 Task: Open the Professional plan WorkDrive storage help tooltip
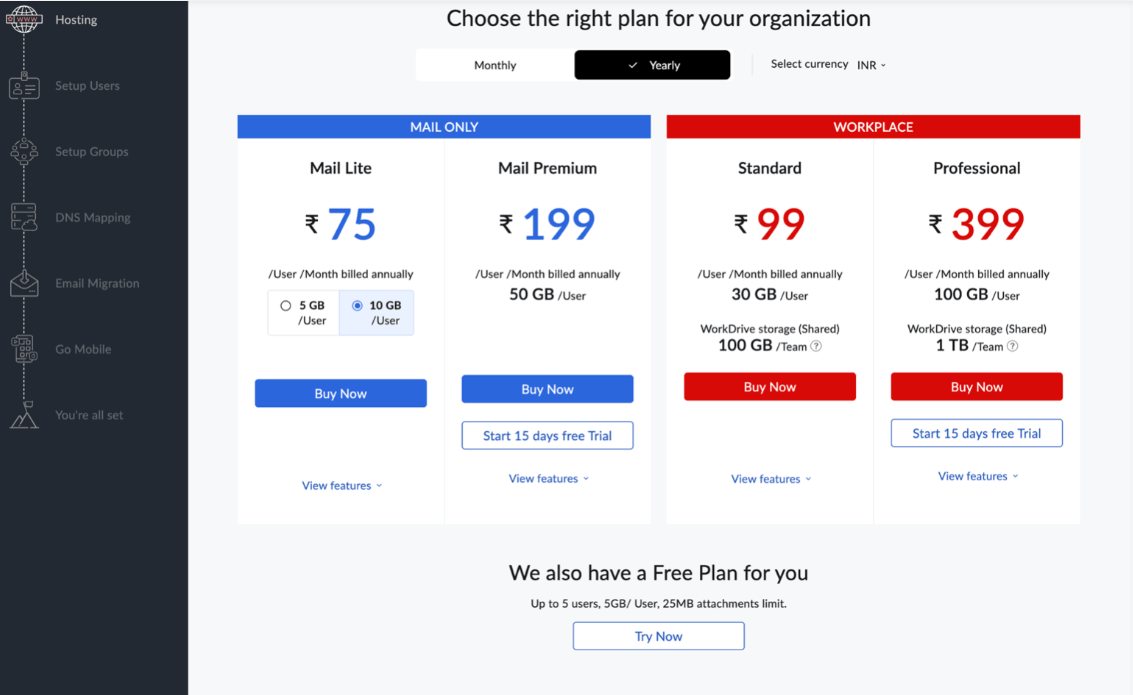[x=1010, y=347]
